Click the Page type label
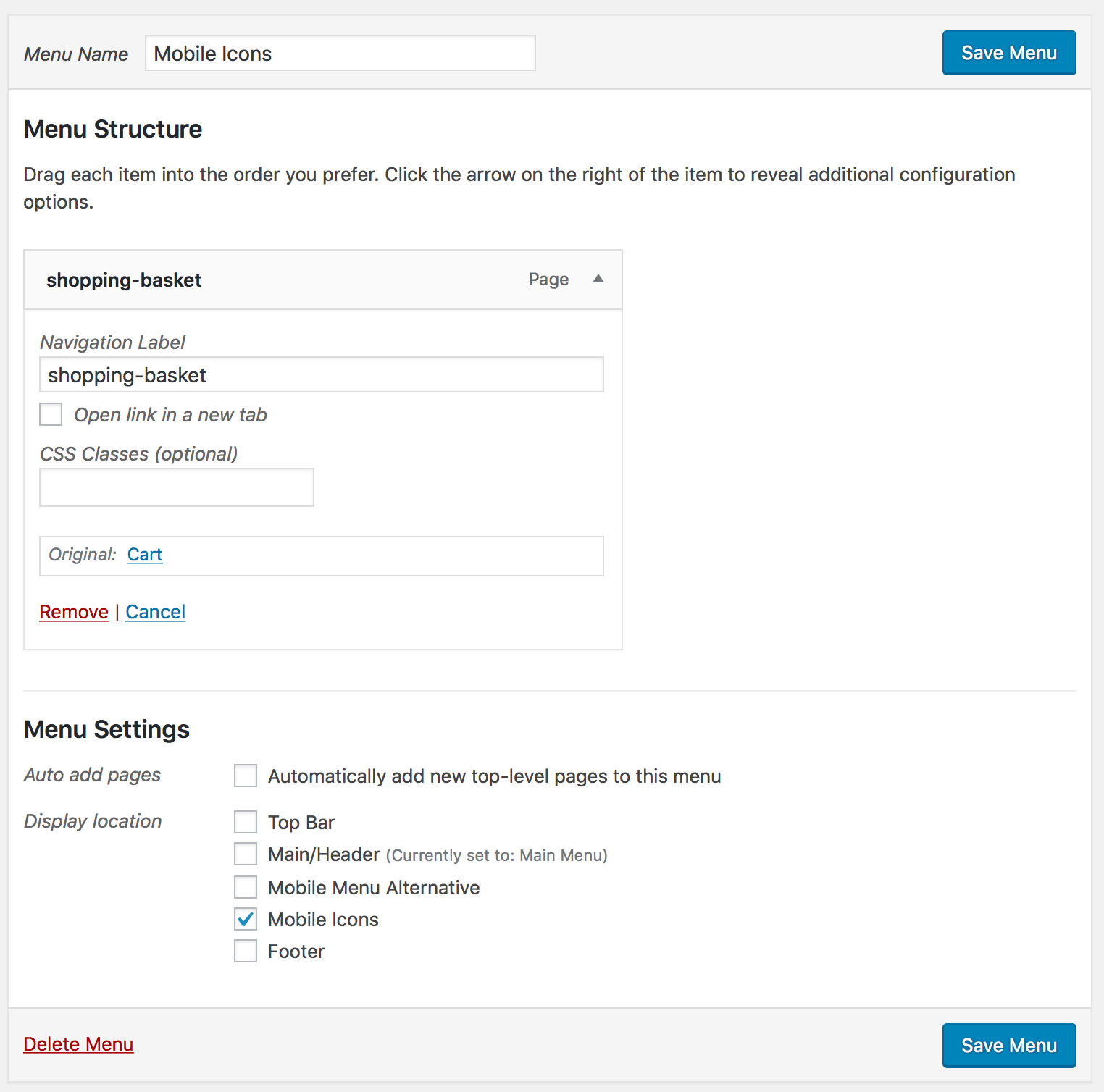 tap(548, 280)
